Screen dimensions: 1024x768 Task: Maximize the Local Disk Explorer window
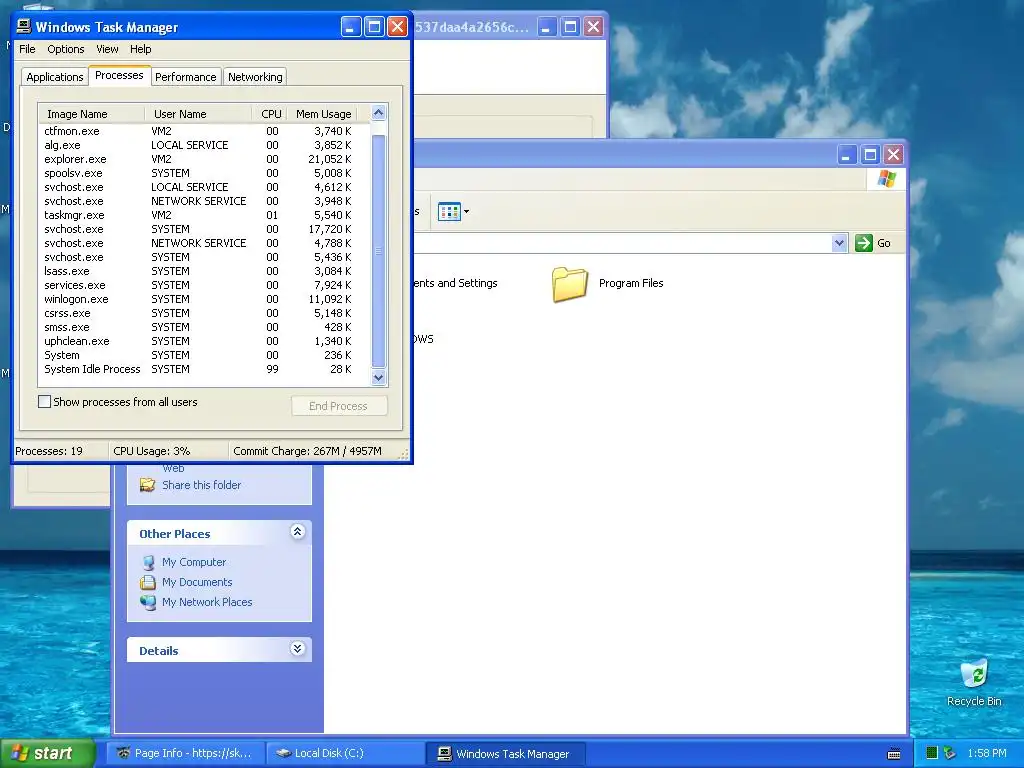[x=870, y=155]
